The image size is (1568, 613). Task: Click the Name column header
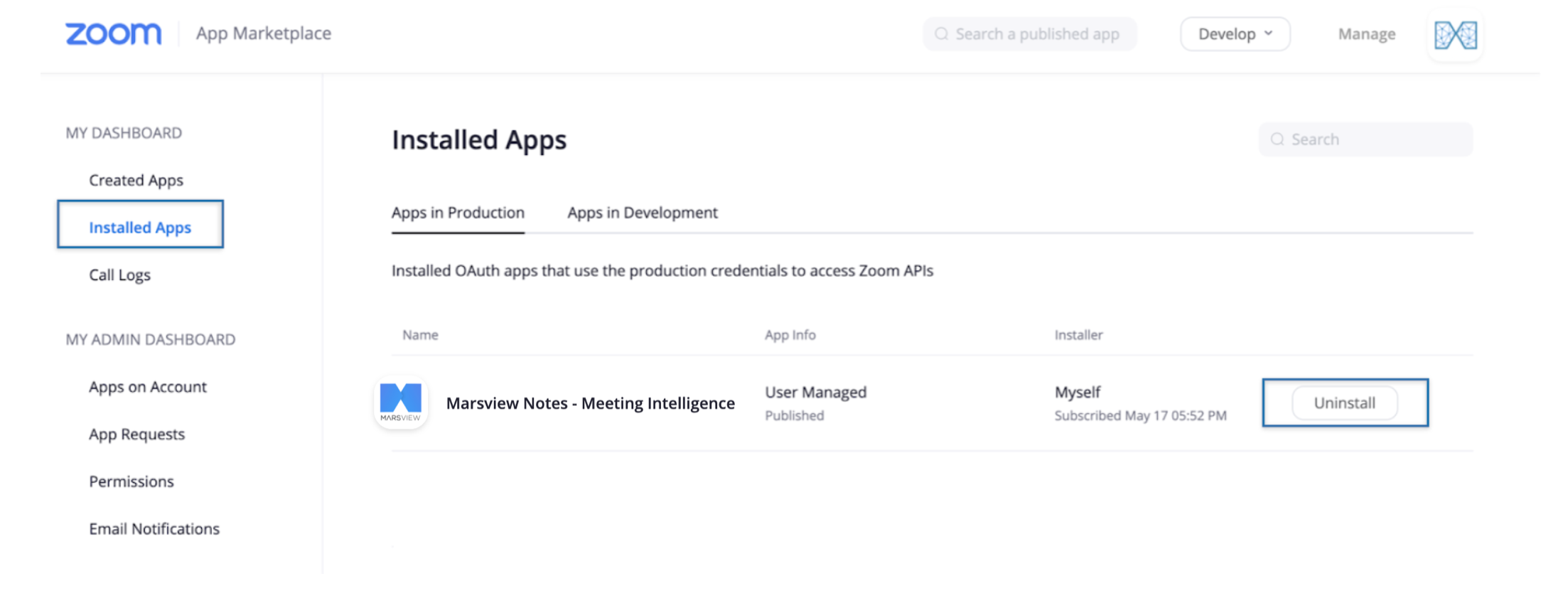[x=420, y=335]
